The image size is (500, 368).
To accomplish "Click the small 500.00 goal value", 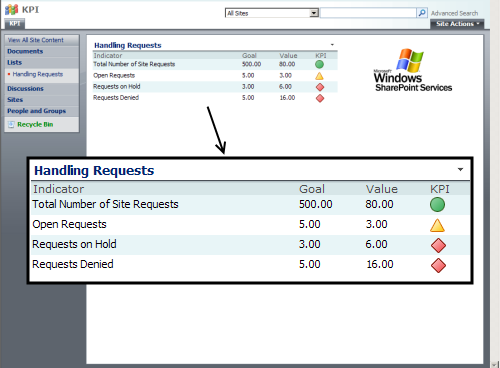I will 251,64.
